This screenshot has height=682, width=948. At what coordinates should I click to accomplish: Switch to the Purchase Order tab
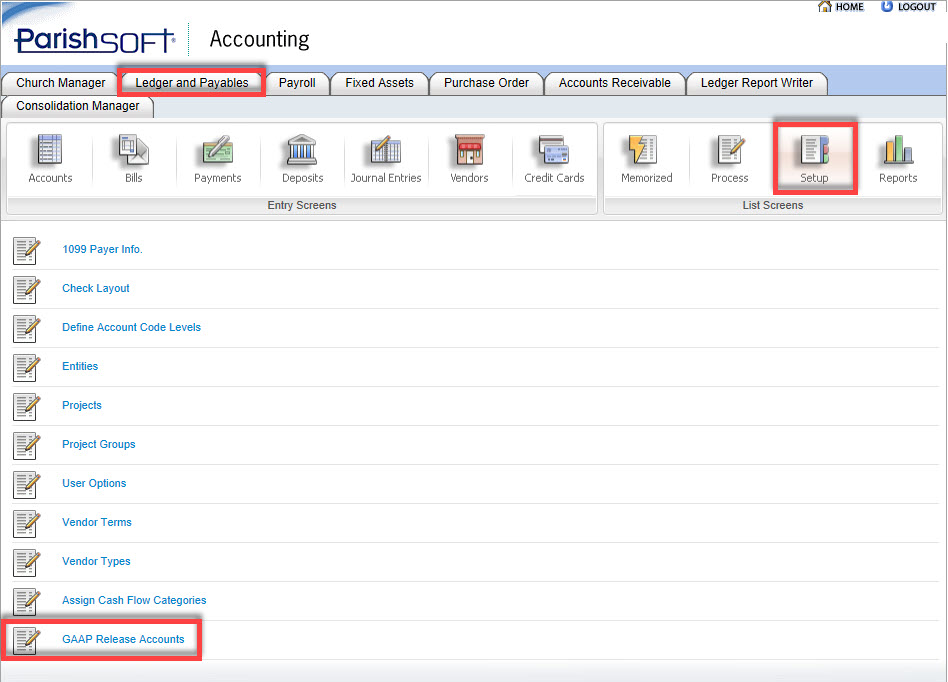click(486, 83)
